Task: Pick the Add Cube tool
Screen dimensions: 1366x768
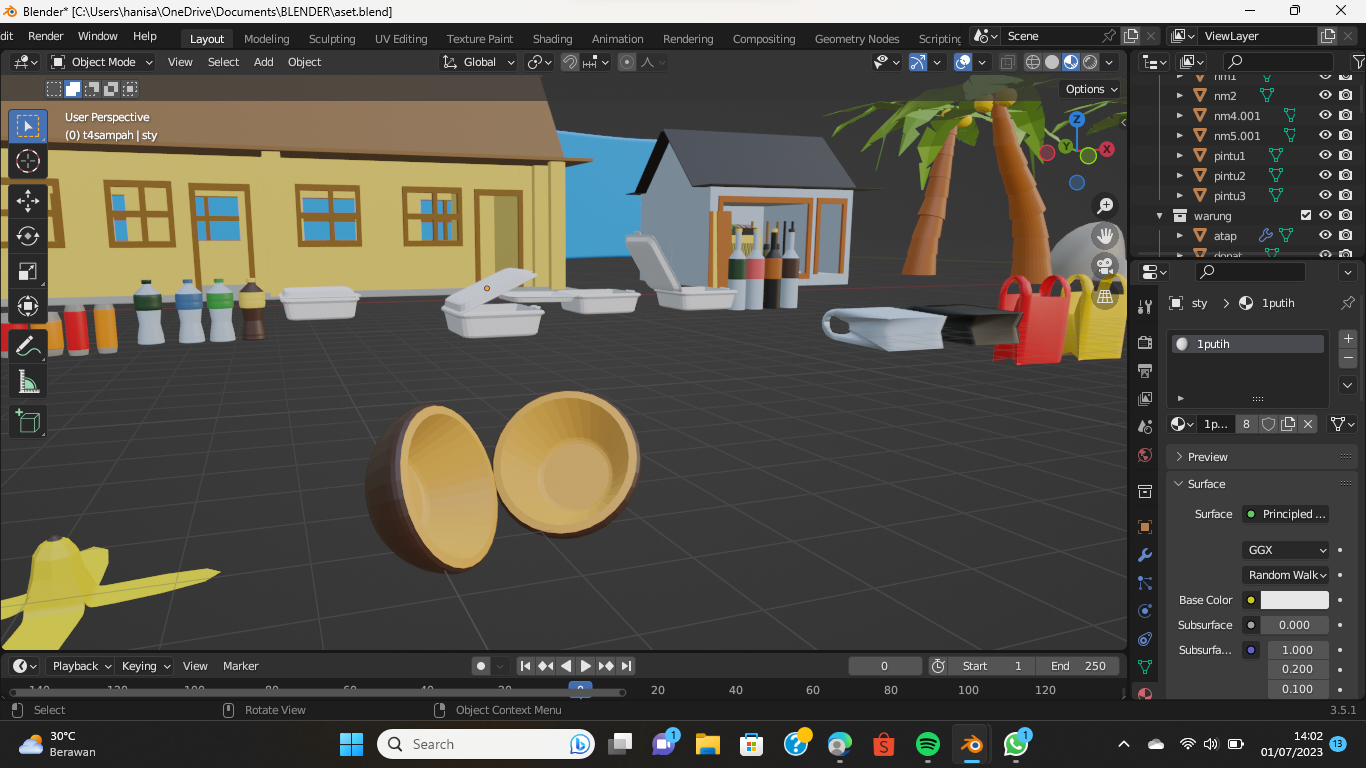Action: 28,421
